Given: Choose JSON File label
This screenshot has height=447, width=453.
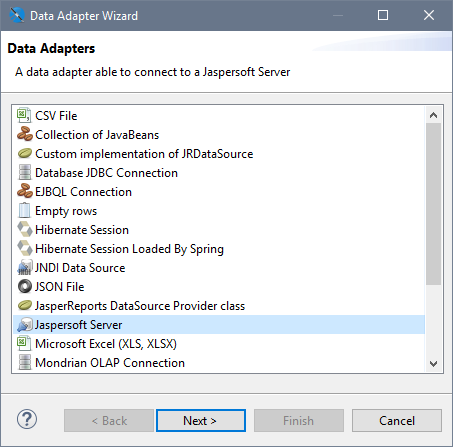Looking at the screenshot, I should [60, 287].
